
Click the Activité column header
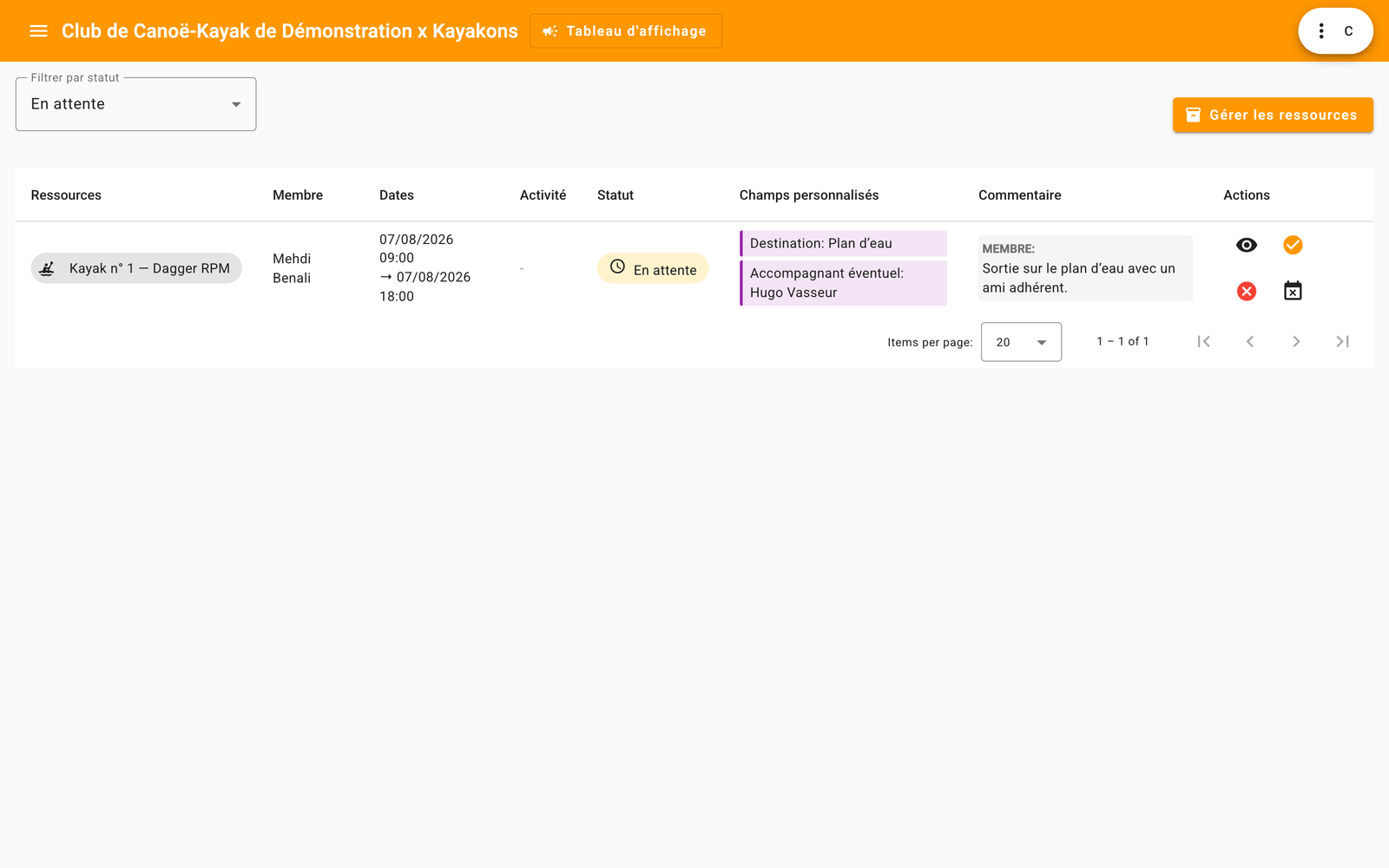(x=543, y=195)
